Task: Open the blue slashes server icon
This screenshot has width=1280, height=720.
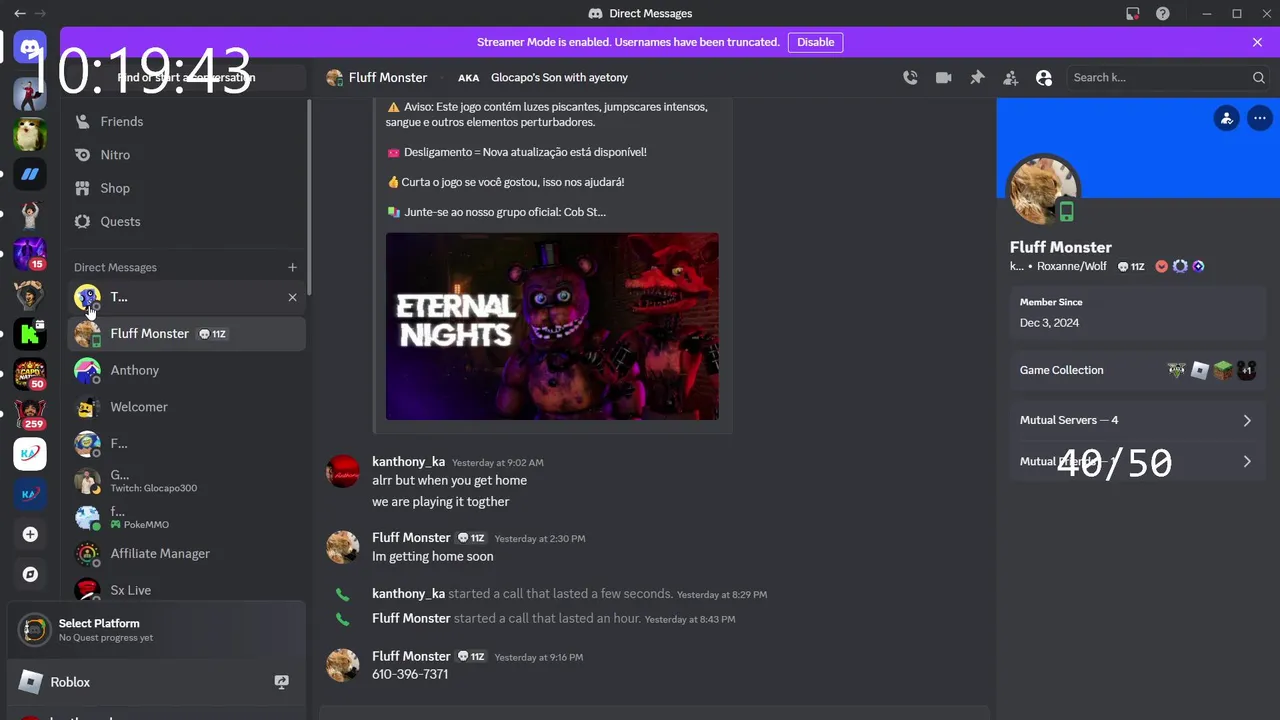Action: [30, 174]
